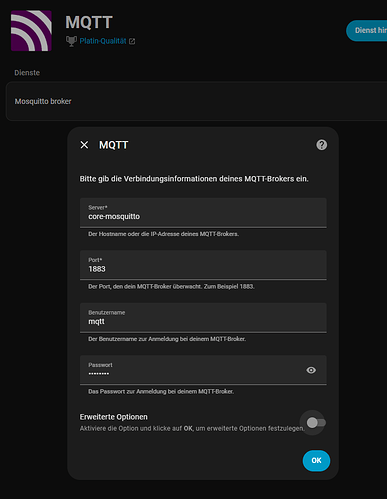The width and height of the screenshot is (387, 499).
Task: Click the Erweiterte Optionen label
Action: (114, 417)
